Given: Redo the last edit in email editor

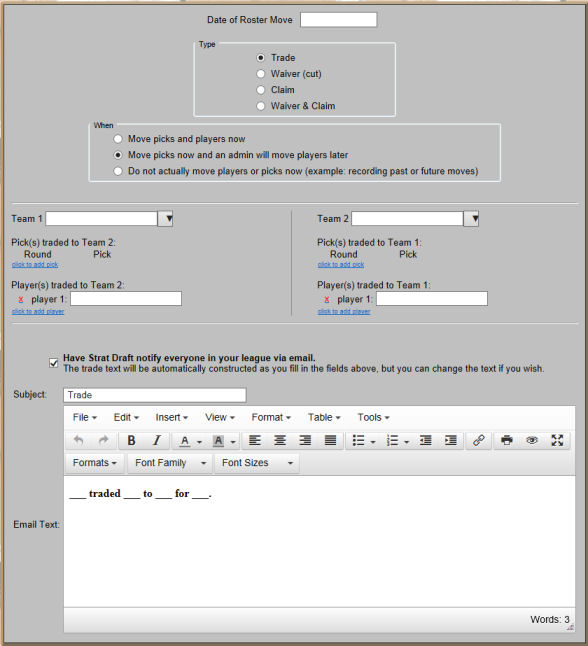Looking at the screenshot, I should [103, 440].
